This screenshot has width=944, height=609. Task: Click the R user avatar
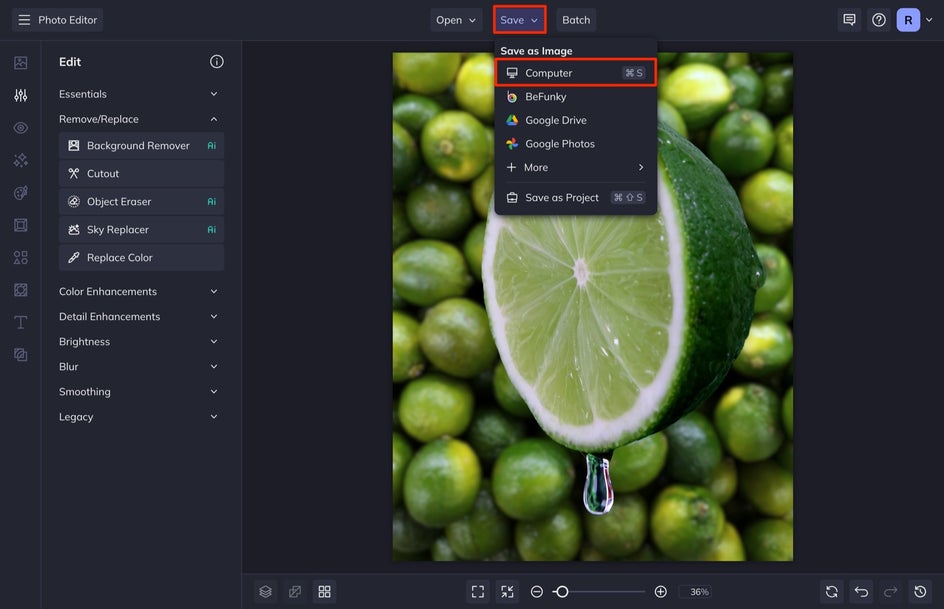pos(908,20)
